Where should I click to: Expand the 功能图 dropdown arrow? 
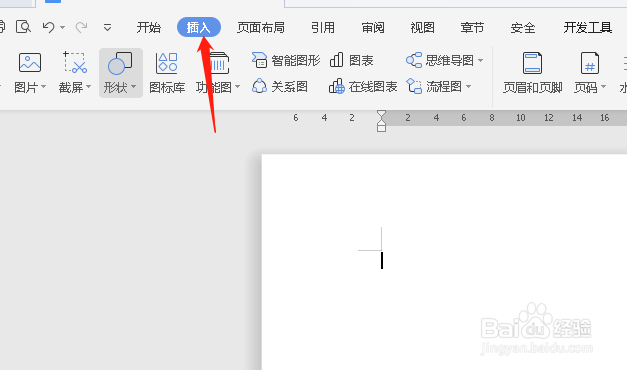[x=238, y=87]
